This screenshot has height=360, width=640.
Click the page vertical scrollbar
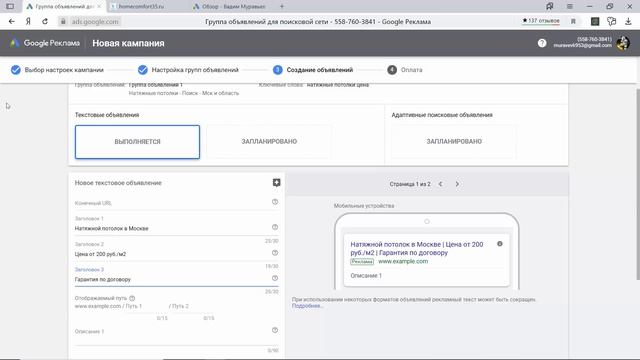point(637,184)
